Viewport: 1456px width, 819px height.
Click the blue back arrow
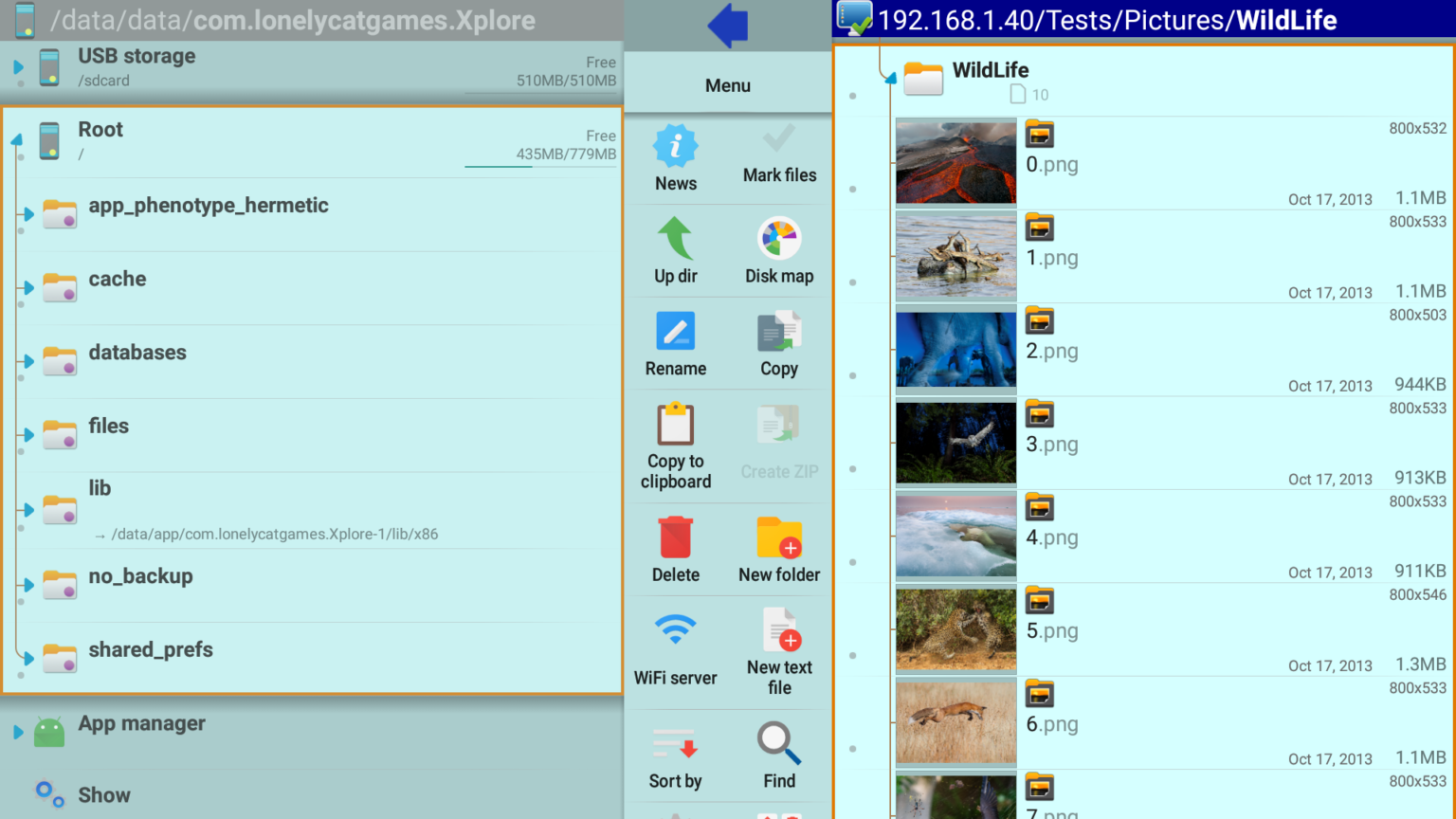[727, 25]
